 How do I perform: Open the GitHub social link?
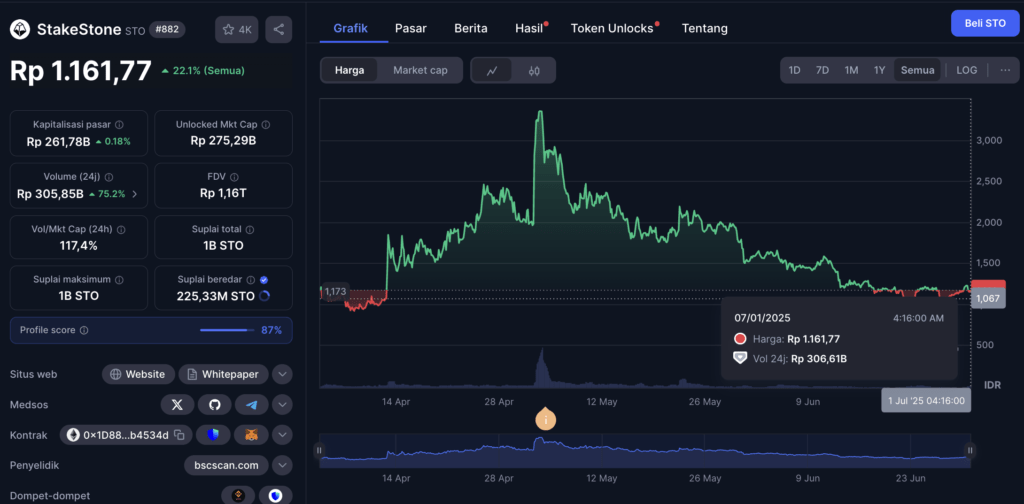pyautogui.click(x=215, y=405)
